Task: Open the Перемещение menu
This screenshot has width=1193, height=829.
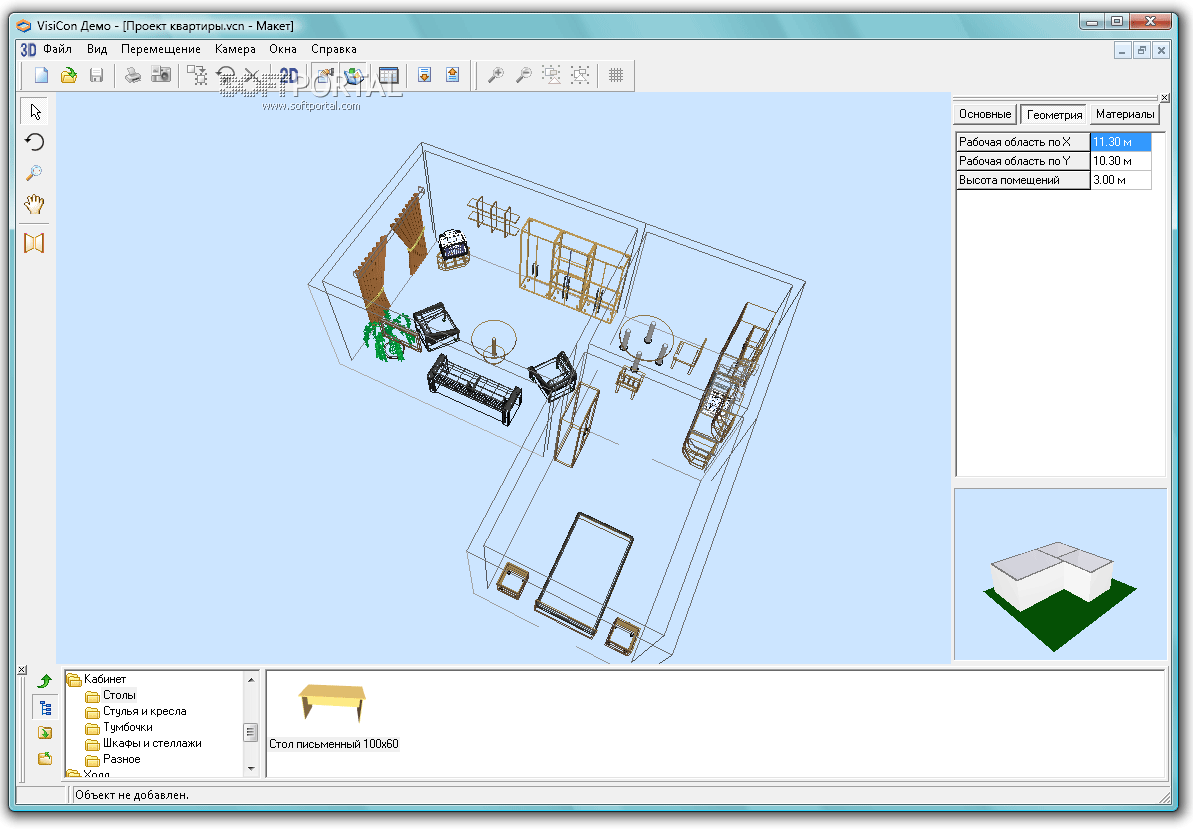Action: [161, 49]
